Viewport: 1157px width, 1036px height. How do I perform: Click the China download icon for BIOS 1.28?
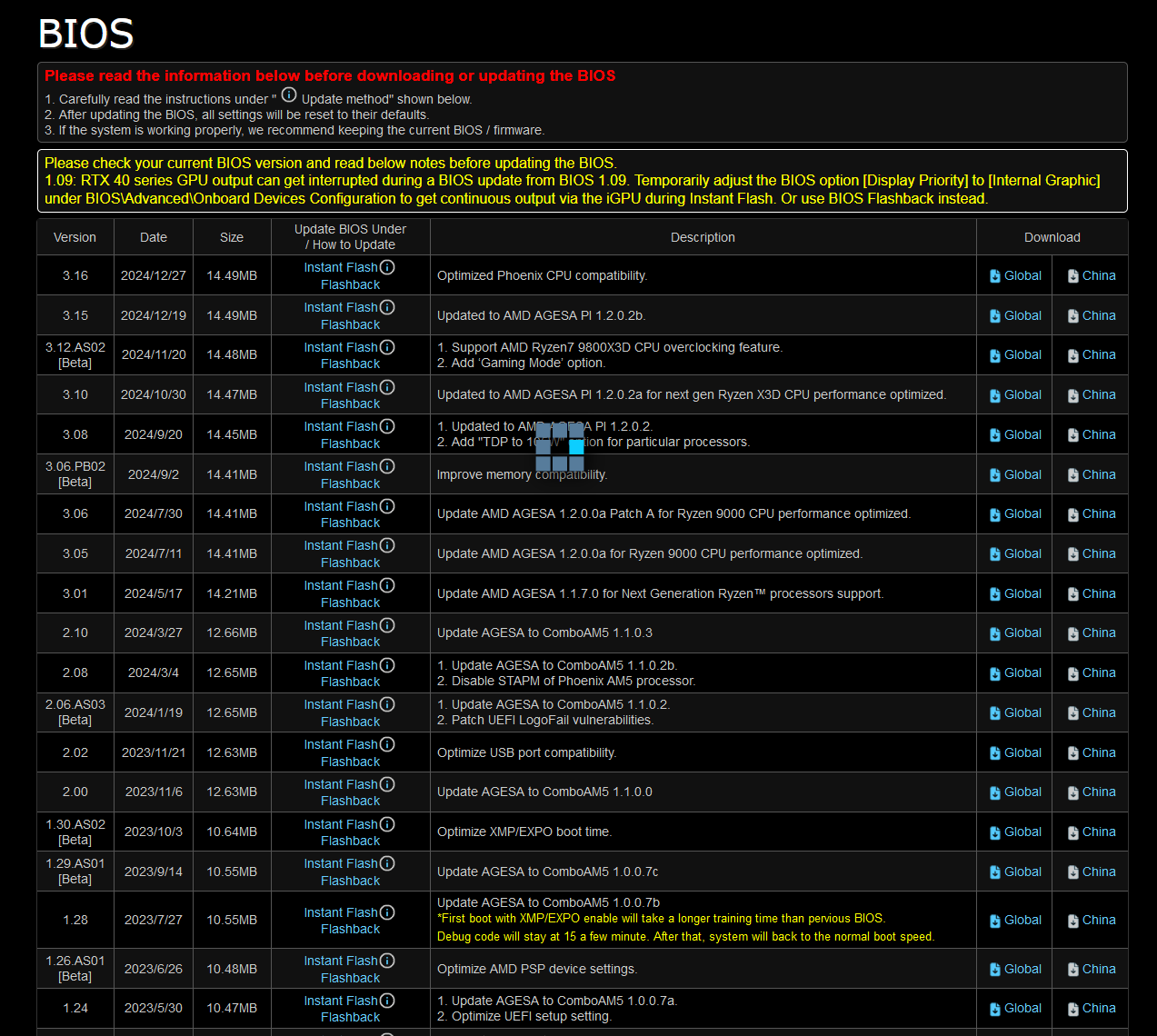1073,921
